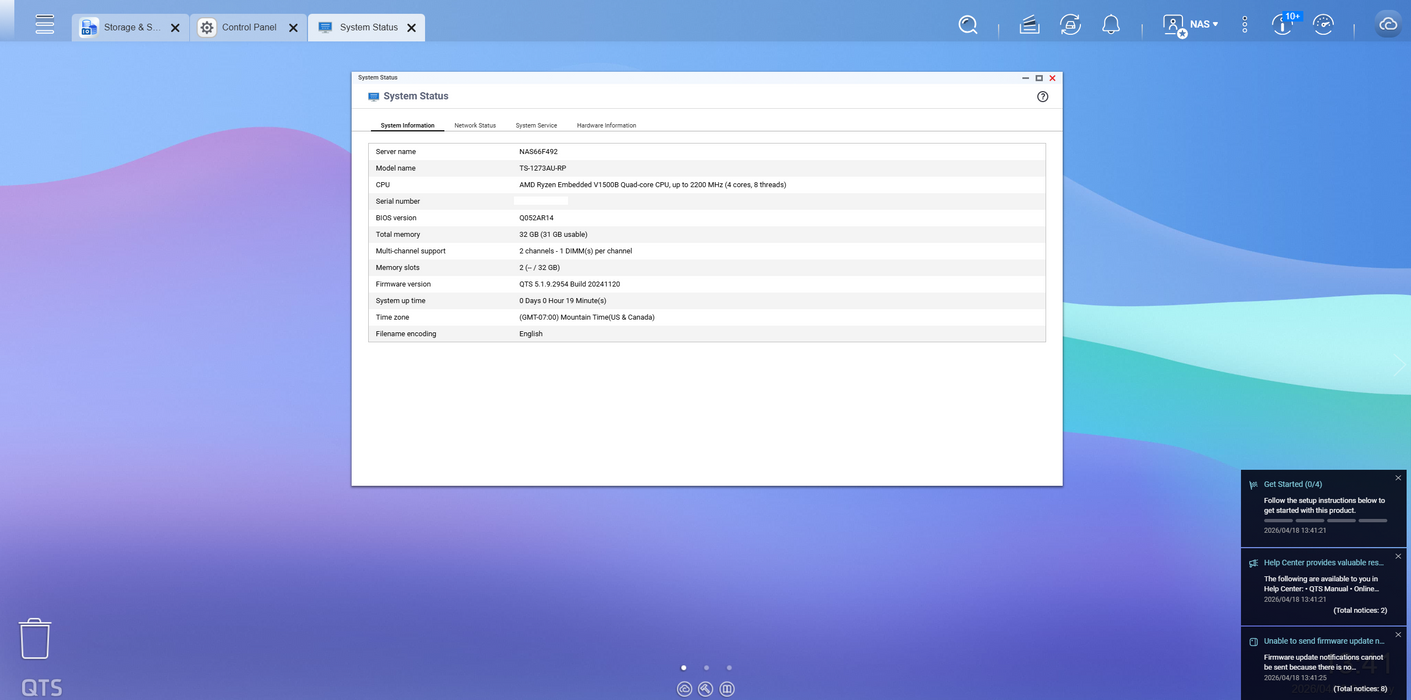Open the info icon with 10+ badge

click(x=1282, y=25)
